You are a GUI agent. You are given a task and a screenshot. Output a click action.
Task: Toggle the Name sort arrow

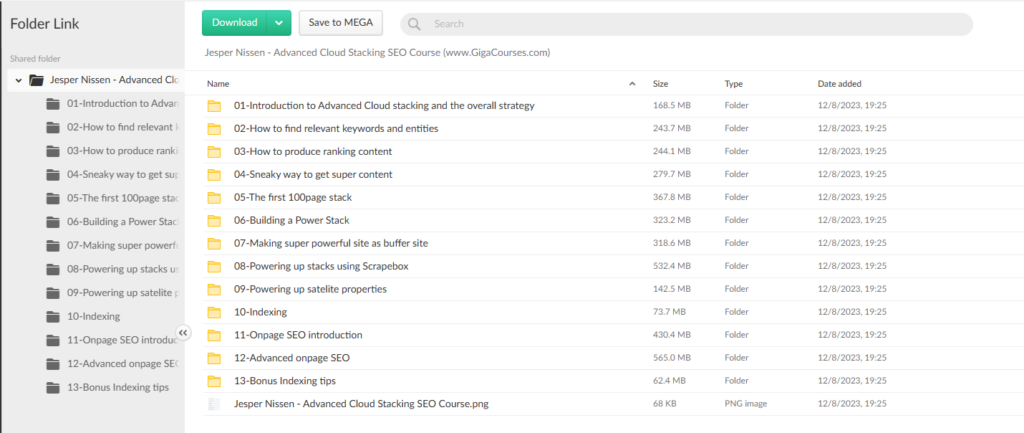(632, 84)
